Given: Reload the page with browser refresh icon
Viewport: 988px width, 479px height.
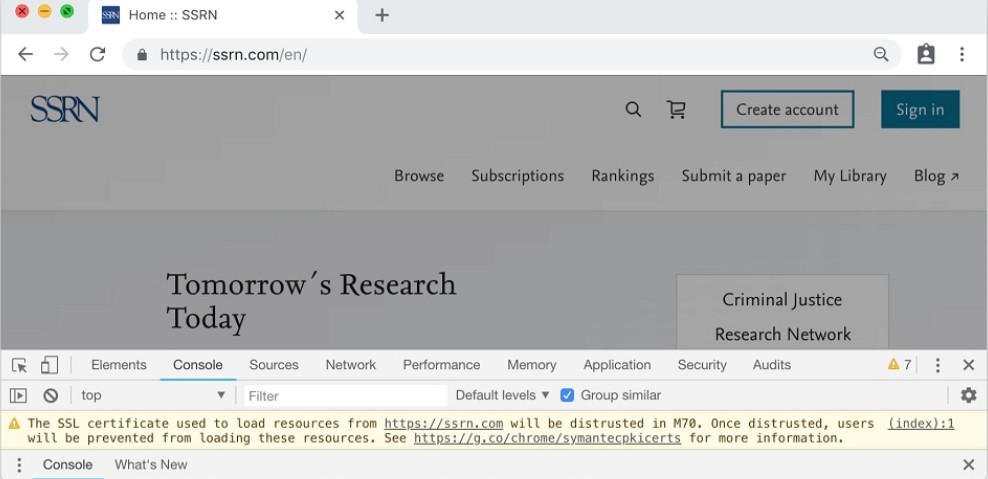Looking at the screenshot, I should 97,55.
